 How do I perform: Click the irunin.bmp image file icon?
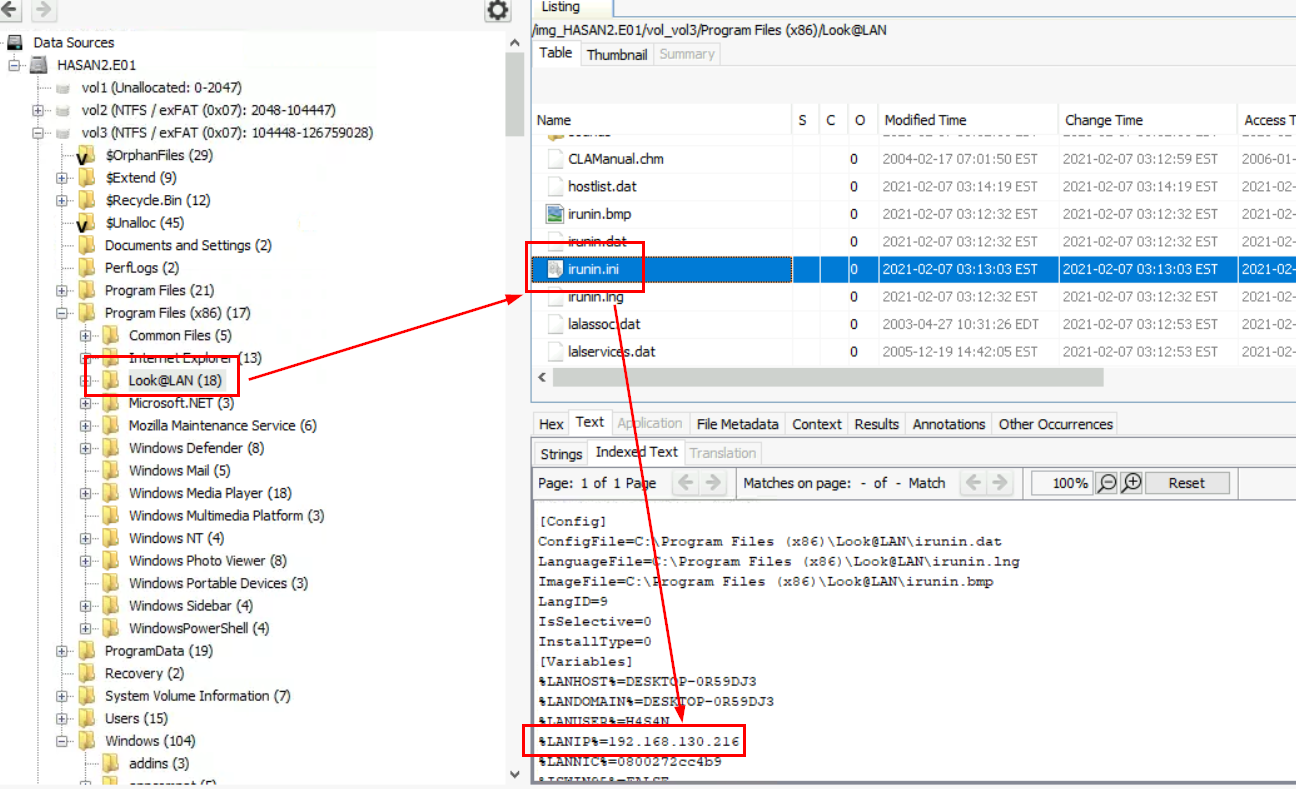[x=555, y=214]
